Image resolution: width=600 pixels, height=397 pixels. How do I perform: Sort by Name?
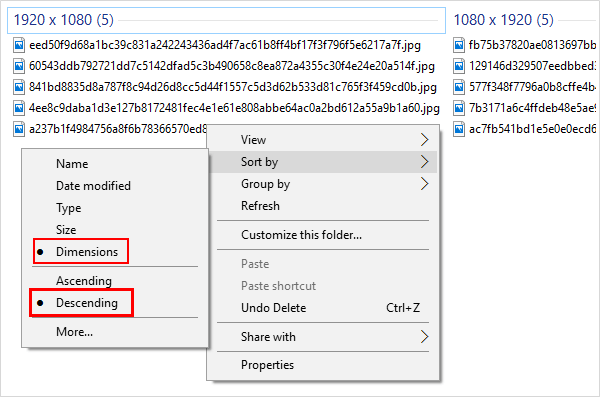(115, 164)
